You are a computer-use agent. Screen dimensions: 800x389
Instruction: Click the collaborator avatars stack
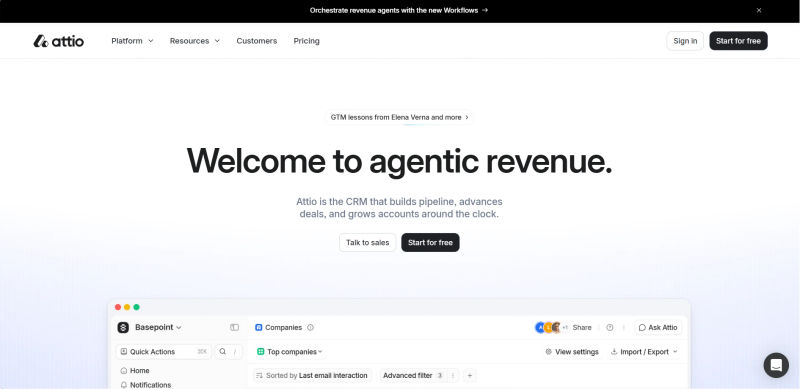548,327
